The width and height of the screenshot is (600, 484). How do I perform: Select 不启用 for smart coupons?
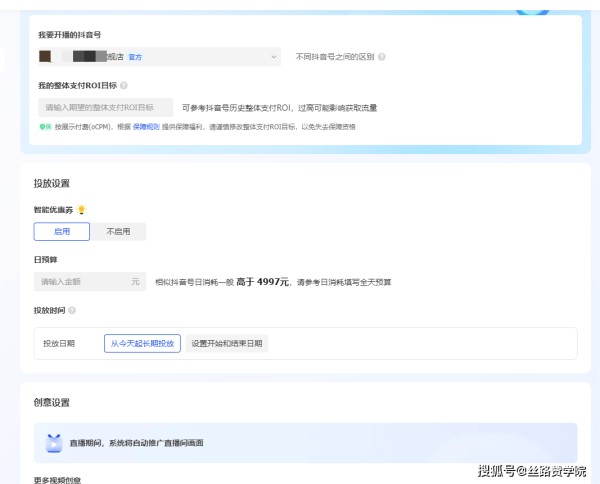point(118,231)
